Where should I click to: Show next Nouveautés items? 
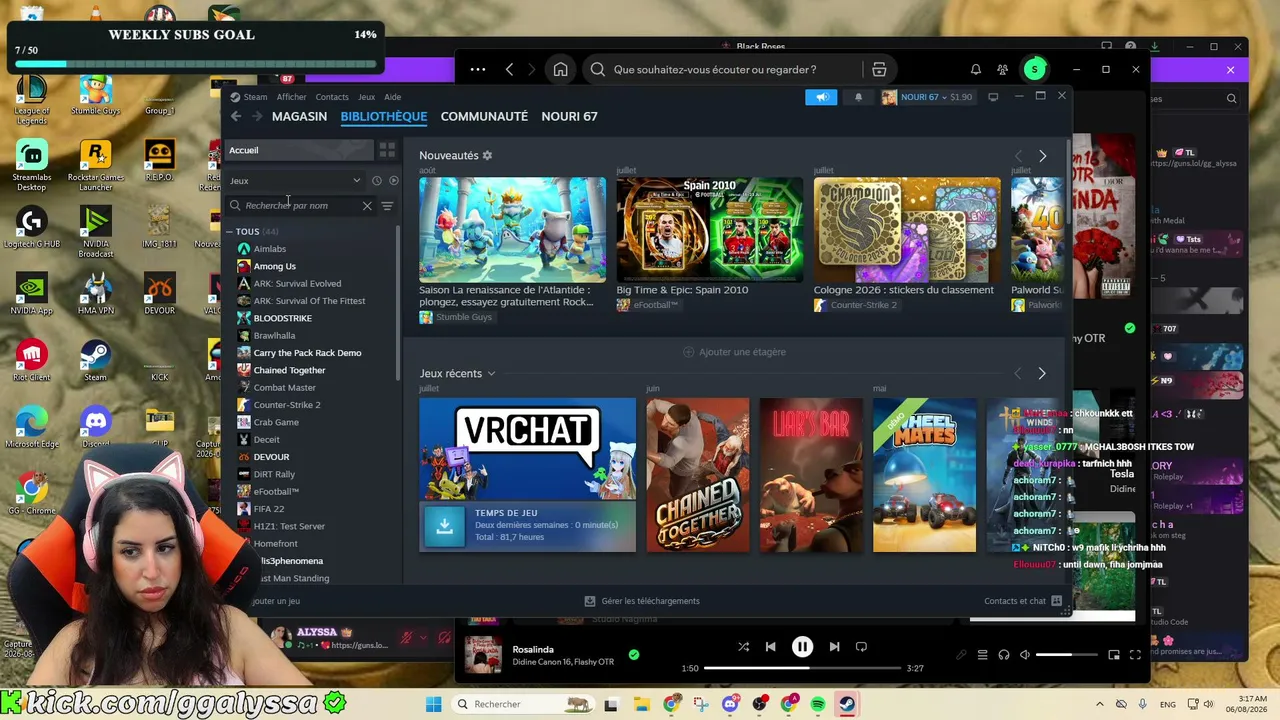pyautogui.click(x=1042, y=156)
